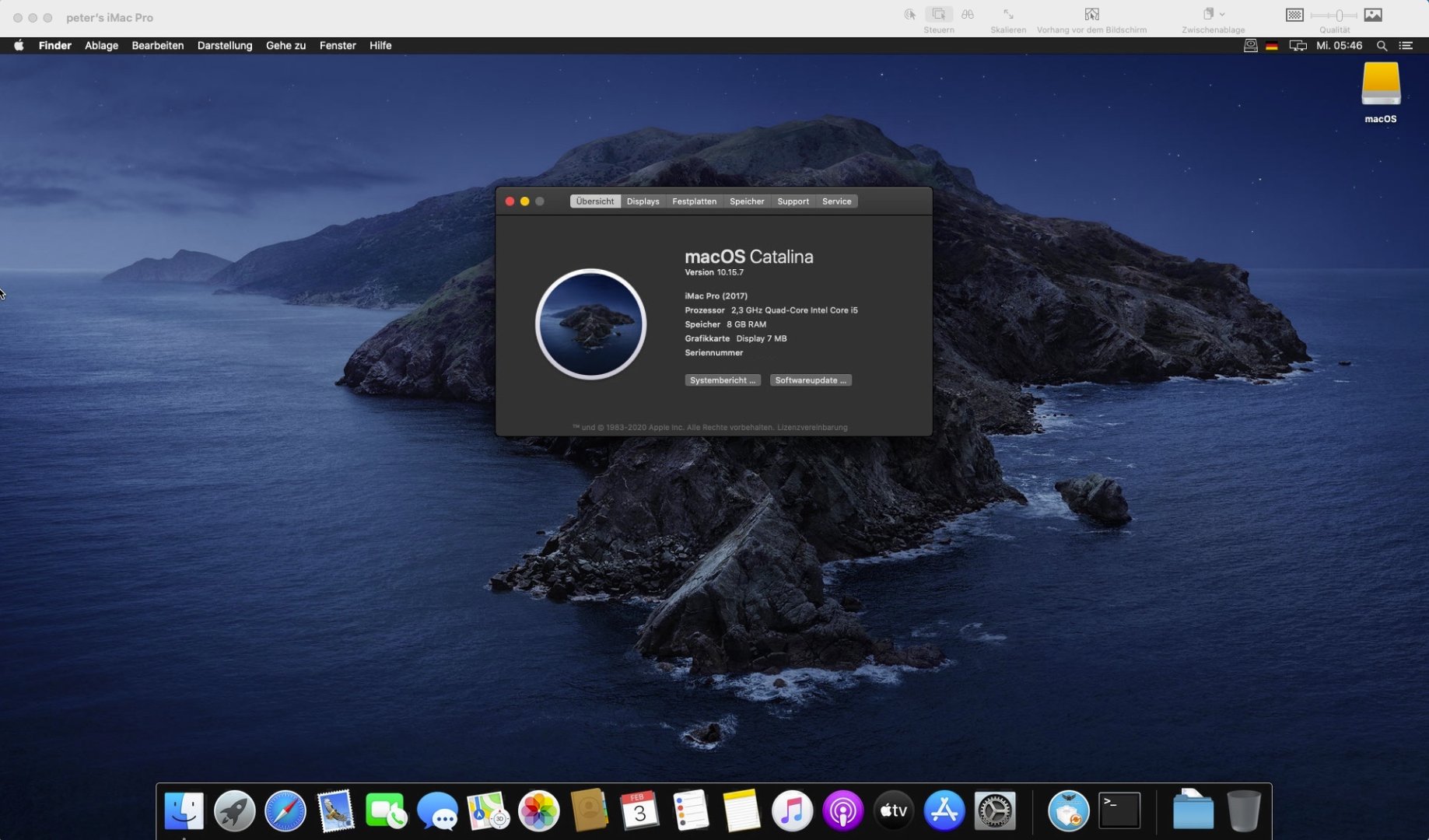The width and height of the screenshot is (1429, 840).
Task: Click the Spotlight search magnifier icon
Action: pos(1382,46)
